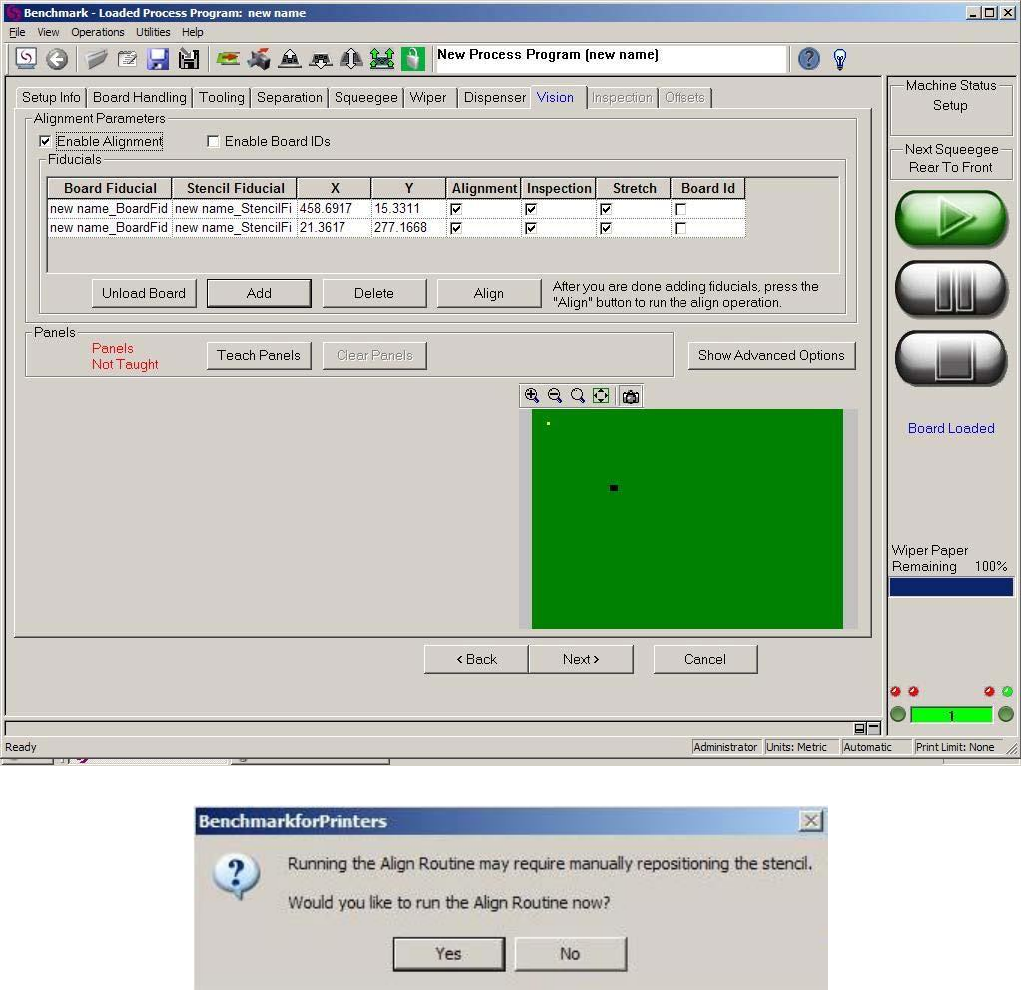Toggle Stretch checkbox in X 21.3617 row
The height and width of the screenshot is (990, 1021).
point(606,228)
